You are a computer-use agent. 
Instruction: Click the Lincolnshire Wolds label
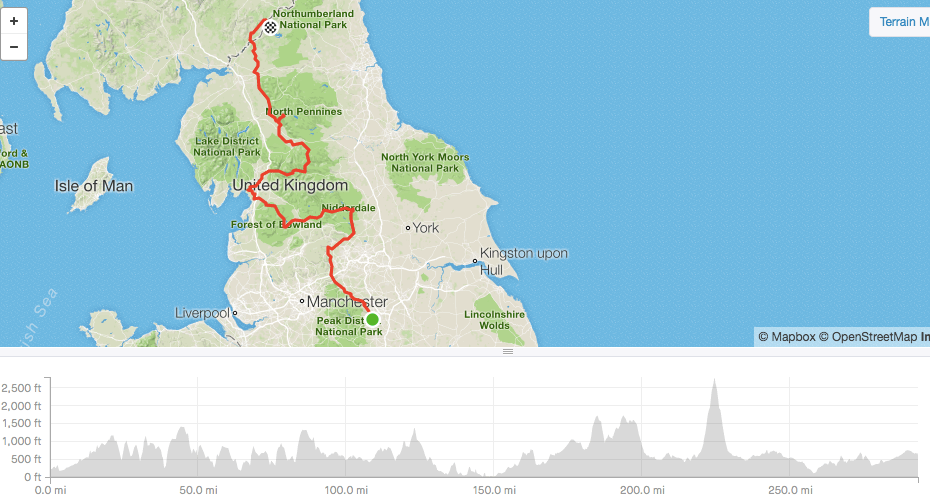point(495,320)
